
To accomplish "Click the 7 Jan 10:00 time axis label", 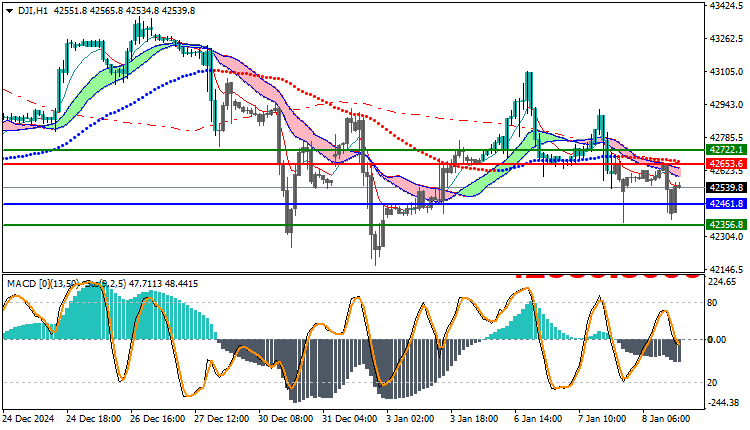I will [x=602, y=419].
